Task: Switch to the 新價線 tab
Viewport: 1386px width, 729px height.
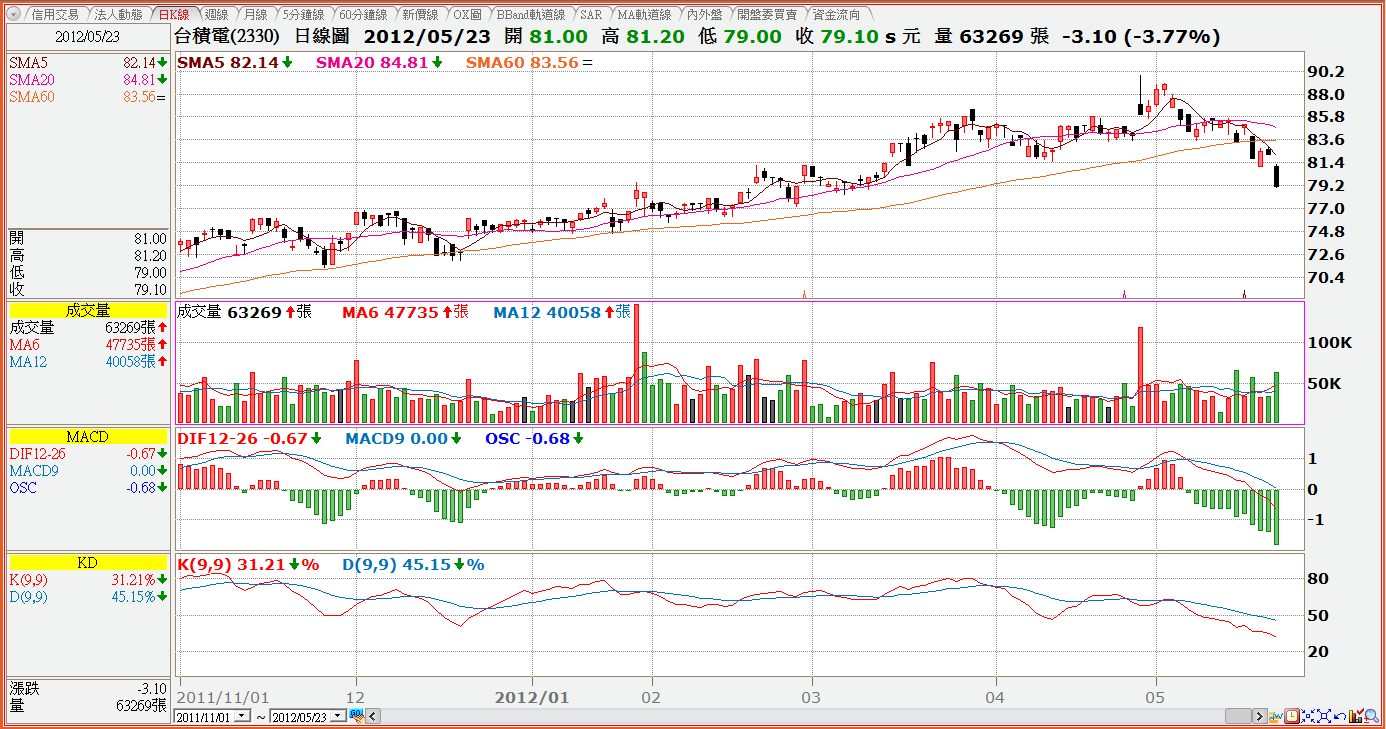Action: tap(421, 15)
